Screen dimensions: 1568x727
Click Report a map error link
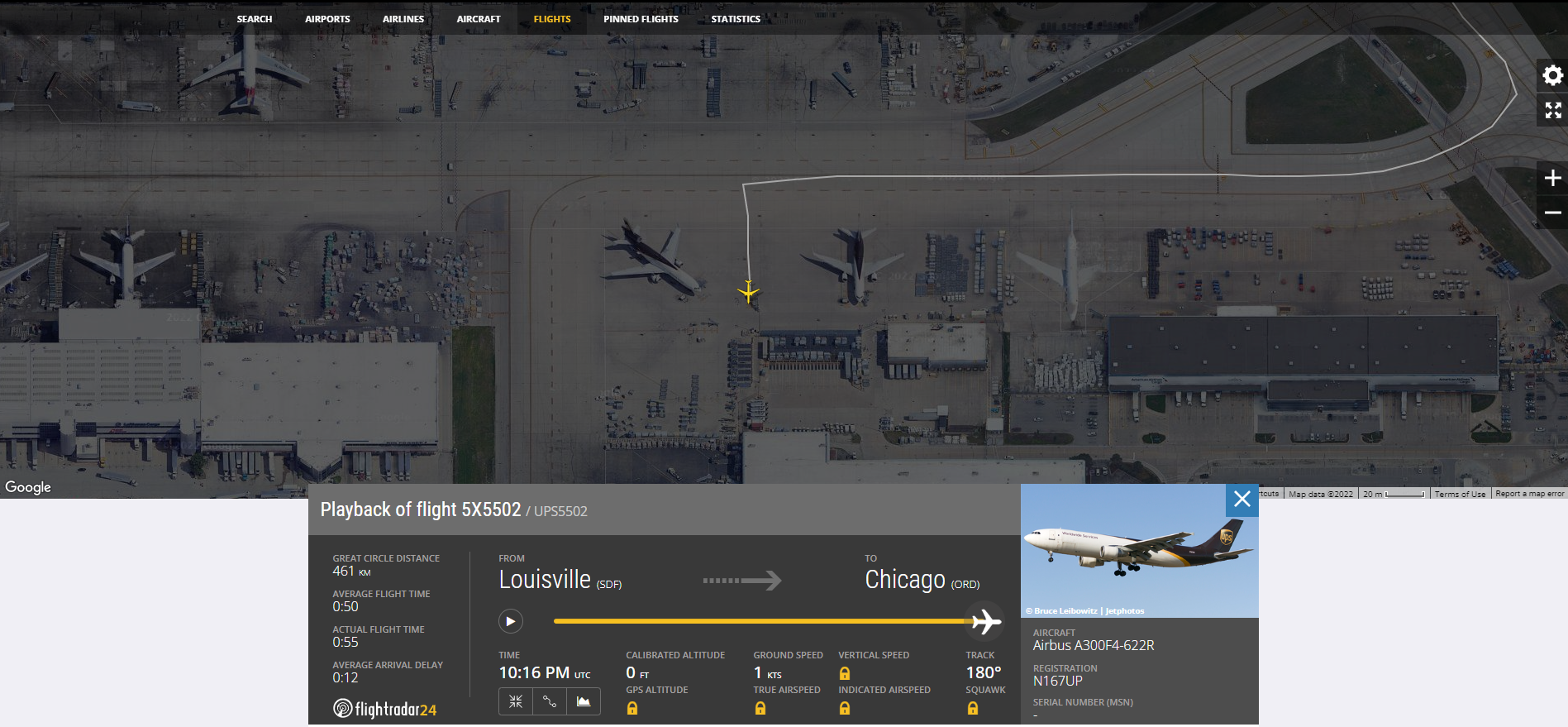pyautogui.click(x=1529, y=494)
